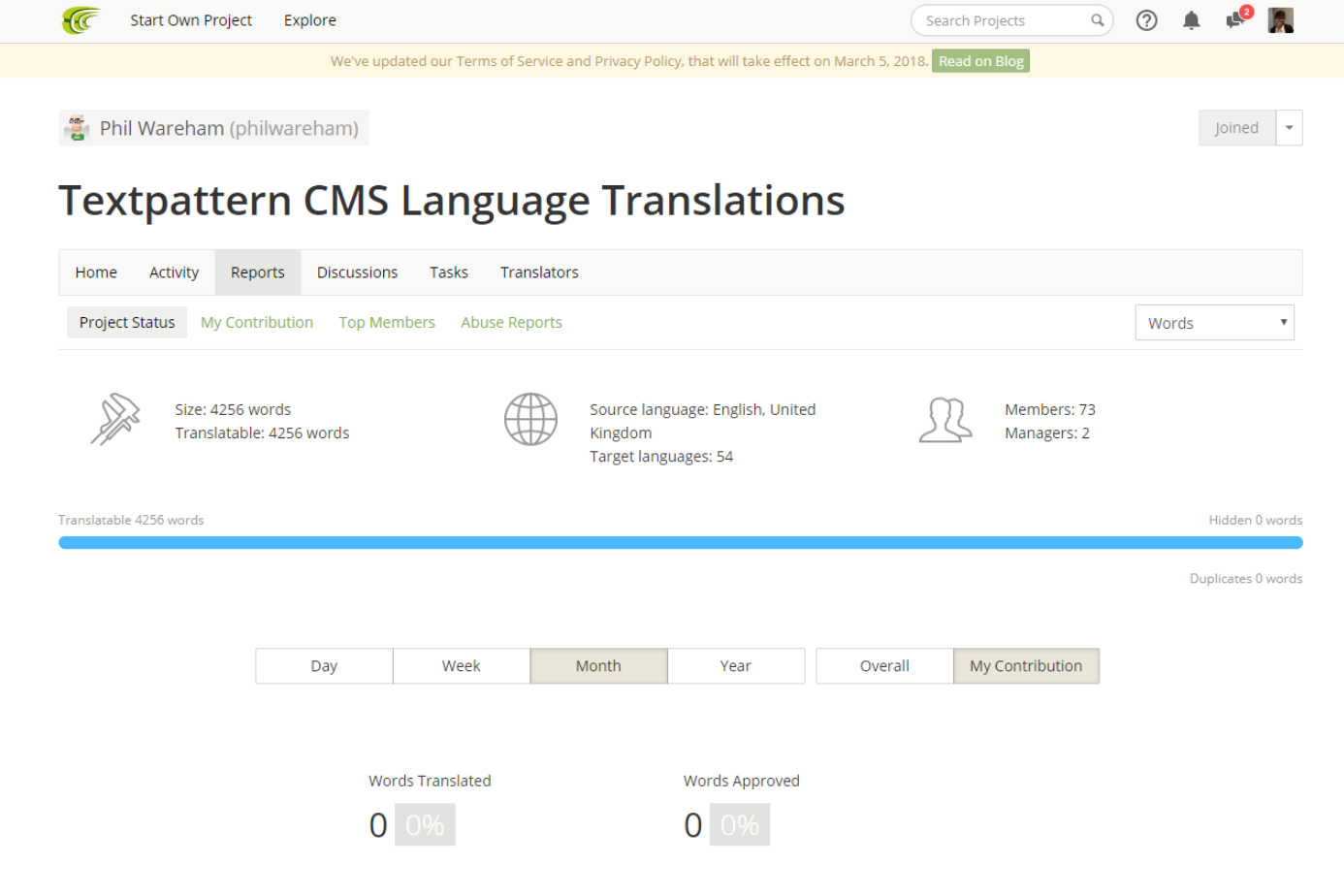This screenshot has width=1344, height=896.
Task: Select the Month period toggle
Action: (x=598, y=666)
